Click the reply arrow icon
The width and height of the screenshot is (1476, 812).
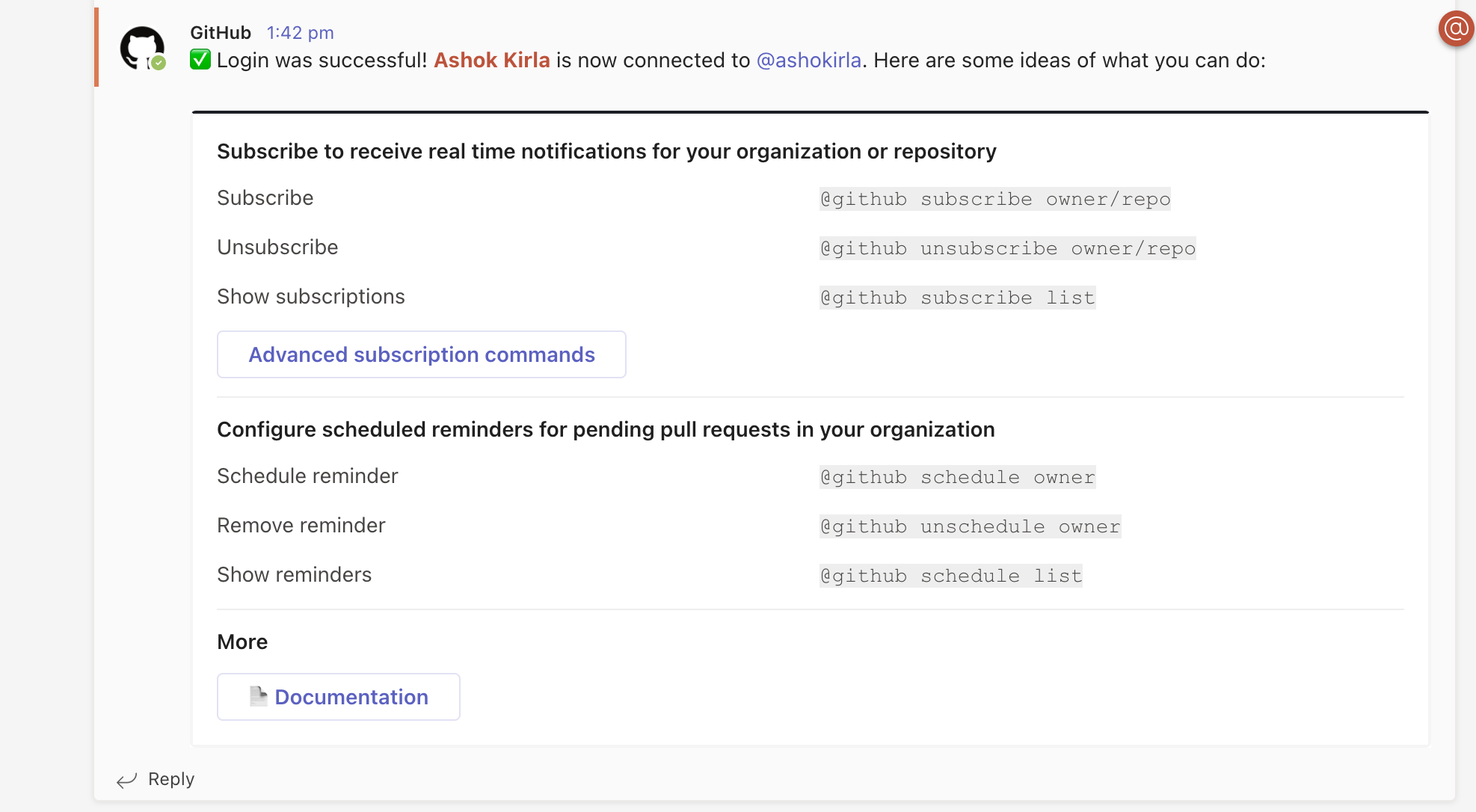pos(126,780)
